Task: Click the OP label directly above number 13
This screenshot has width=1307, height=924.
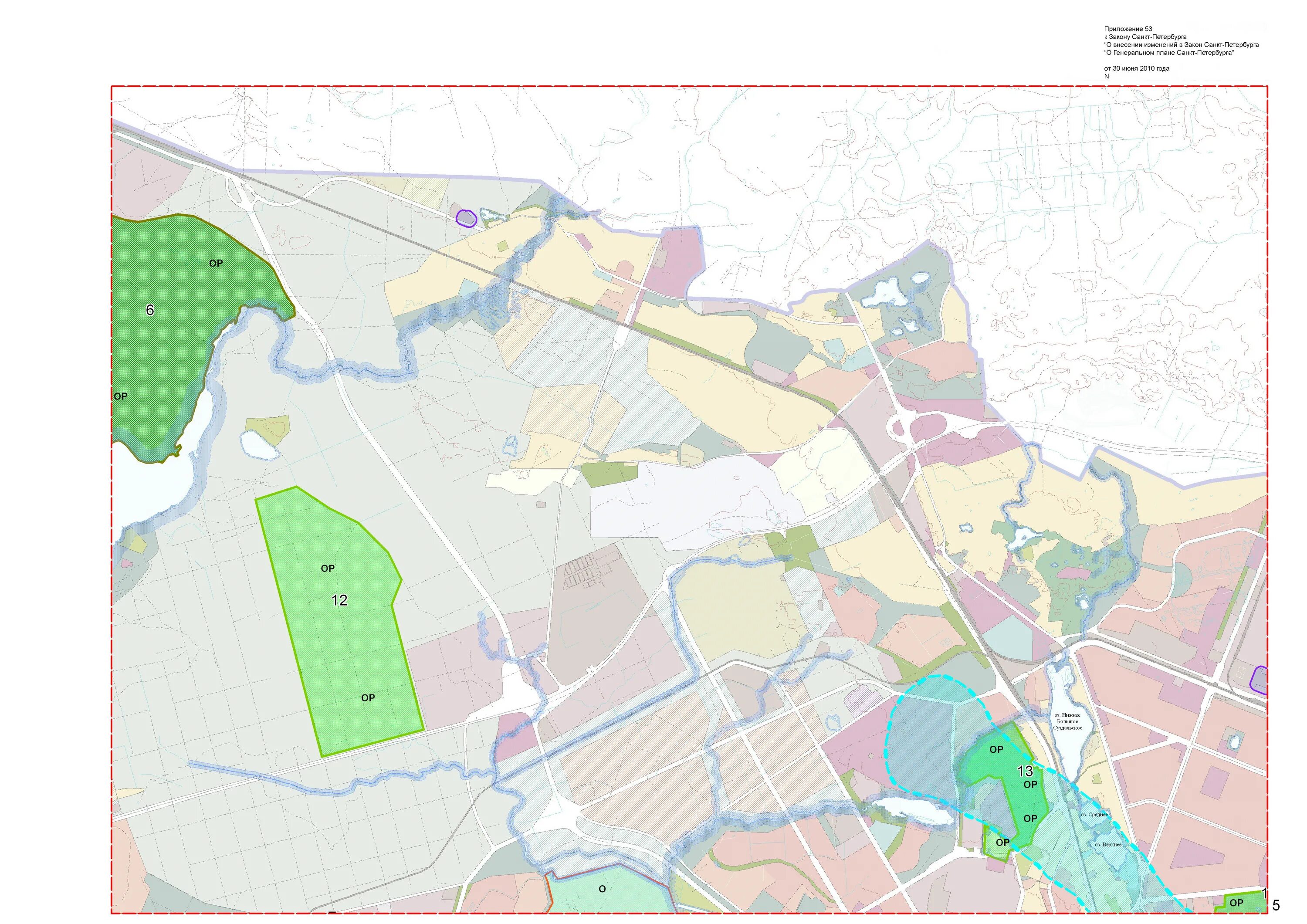Action: pos(996,750)
